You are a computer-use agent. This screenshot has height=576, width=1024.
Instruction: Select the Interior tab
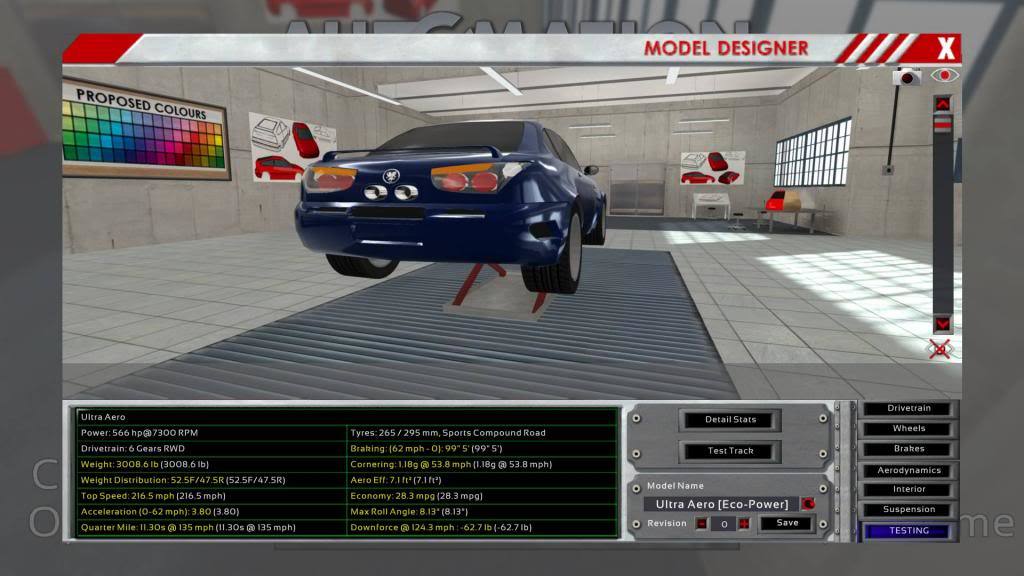(x=909, y=490)
